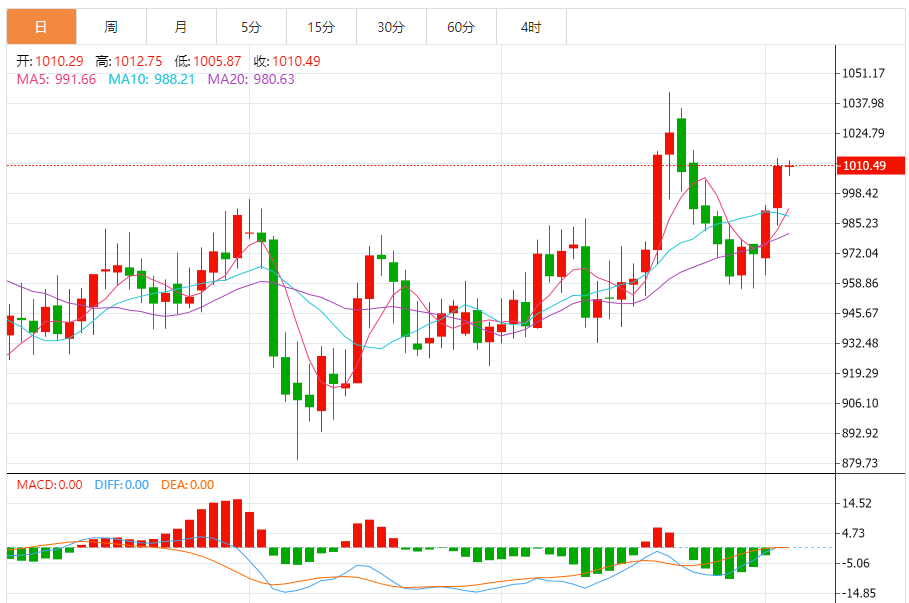Viewport: 909px width, 603px height.
Task: Switch to the 周 weekly tab
Action: pos(111,27)
